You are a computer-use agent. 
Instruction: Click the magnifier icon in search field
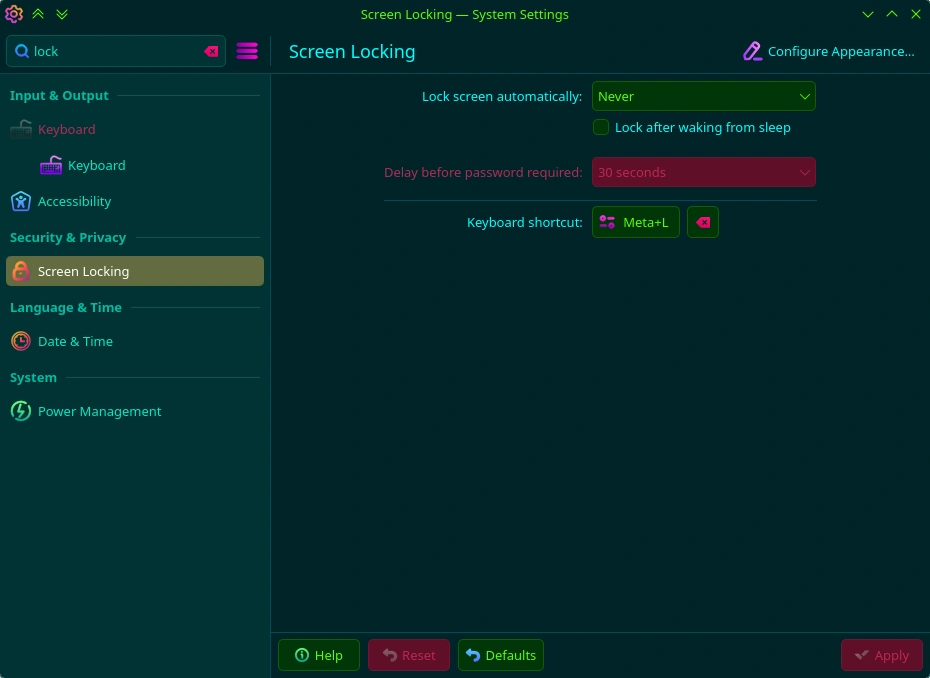22,52
